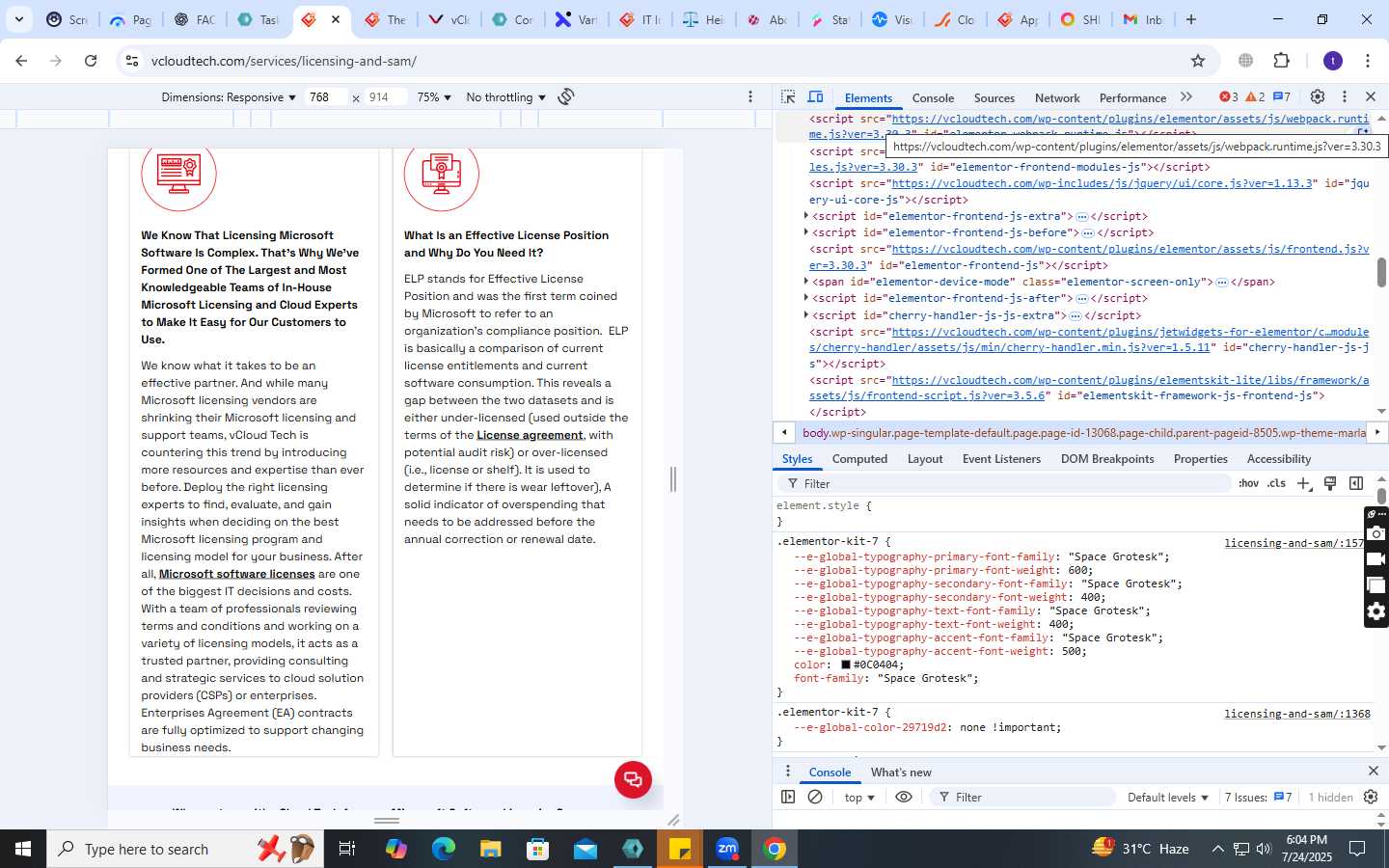The image size is (1389, 868).
Task: Open the jquery ui core.js script link
Action: pos(1103,183)
